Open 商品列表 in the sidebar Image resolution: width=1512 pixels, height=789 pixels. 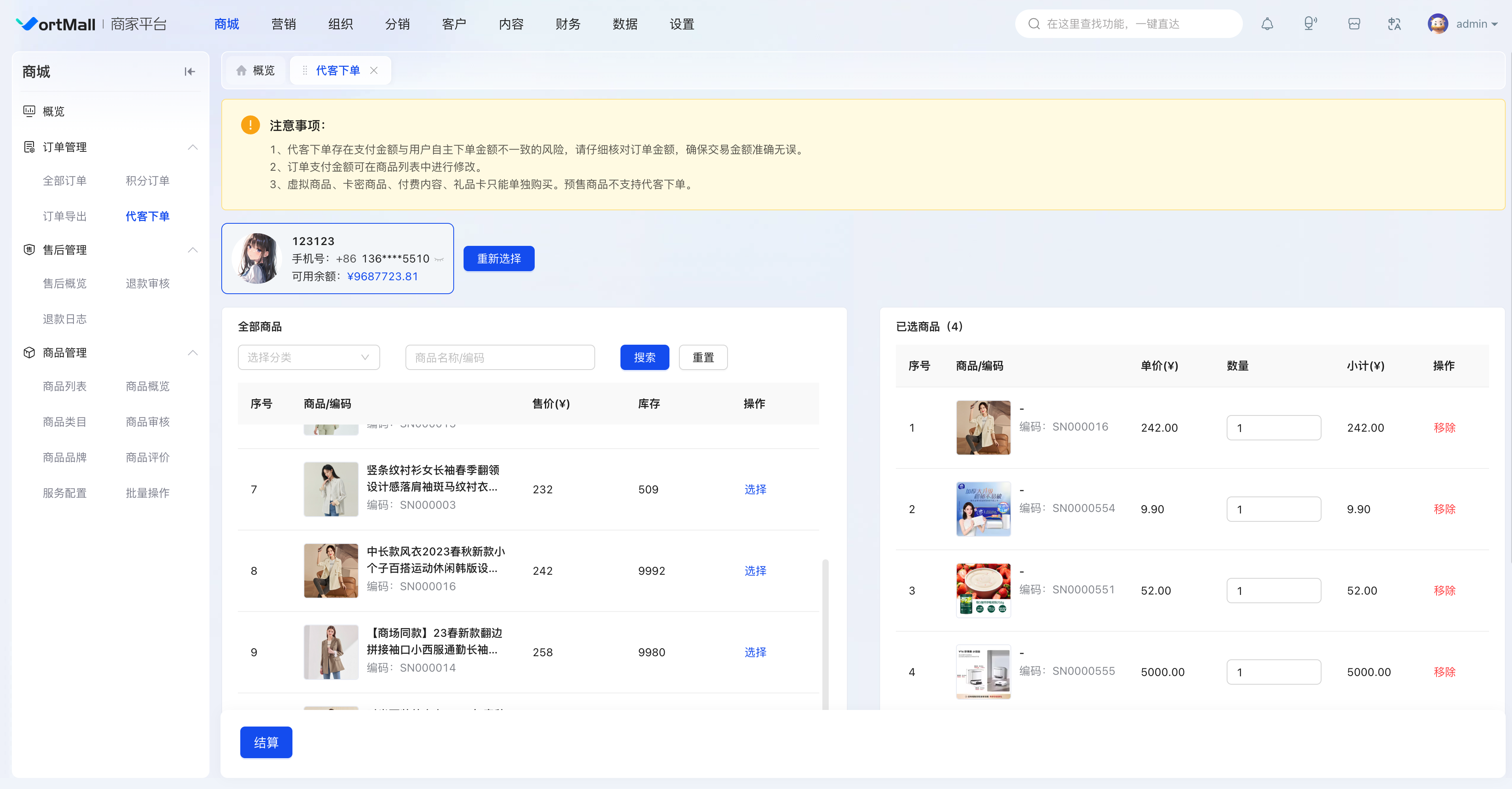[64, 386]
